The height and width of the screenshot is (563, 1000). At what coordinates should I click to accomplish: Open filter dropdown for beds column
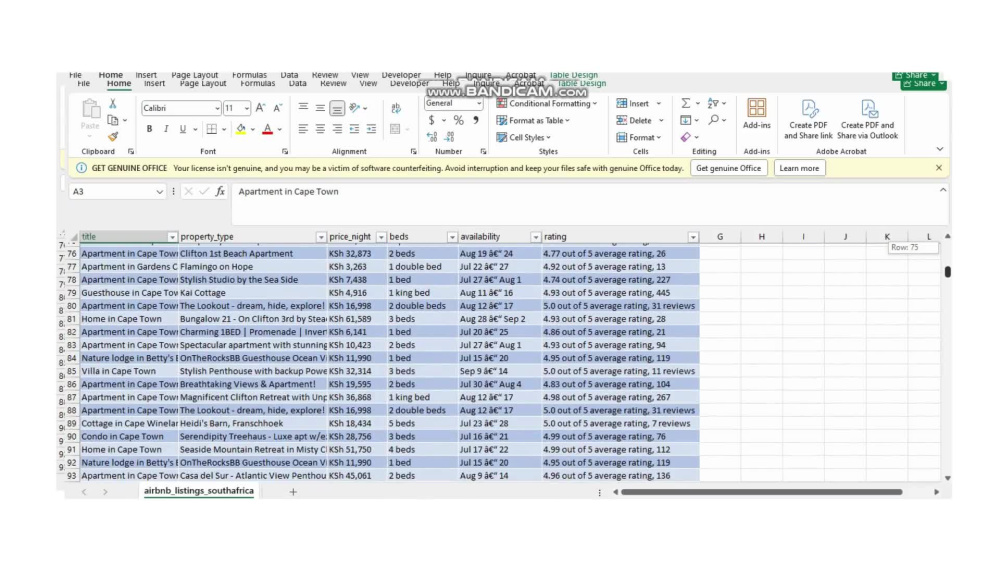tap(452, 237)
